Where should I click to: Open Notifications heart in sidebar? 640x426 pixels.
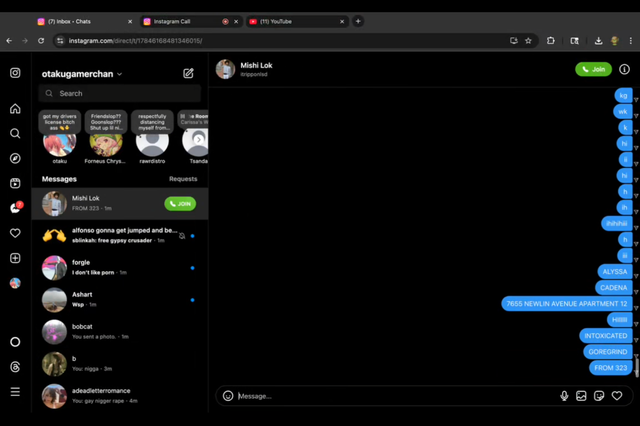coord(15,233)
